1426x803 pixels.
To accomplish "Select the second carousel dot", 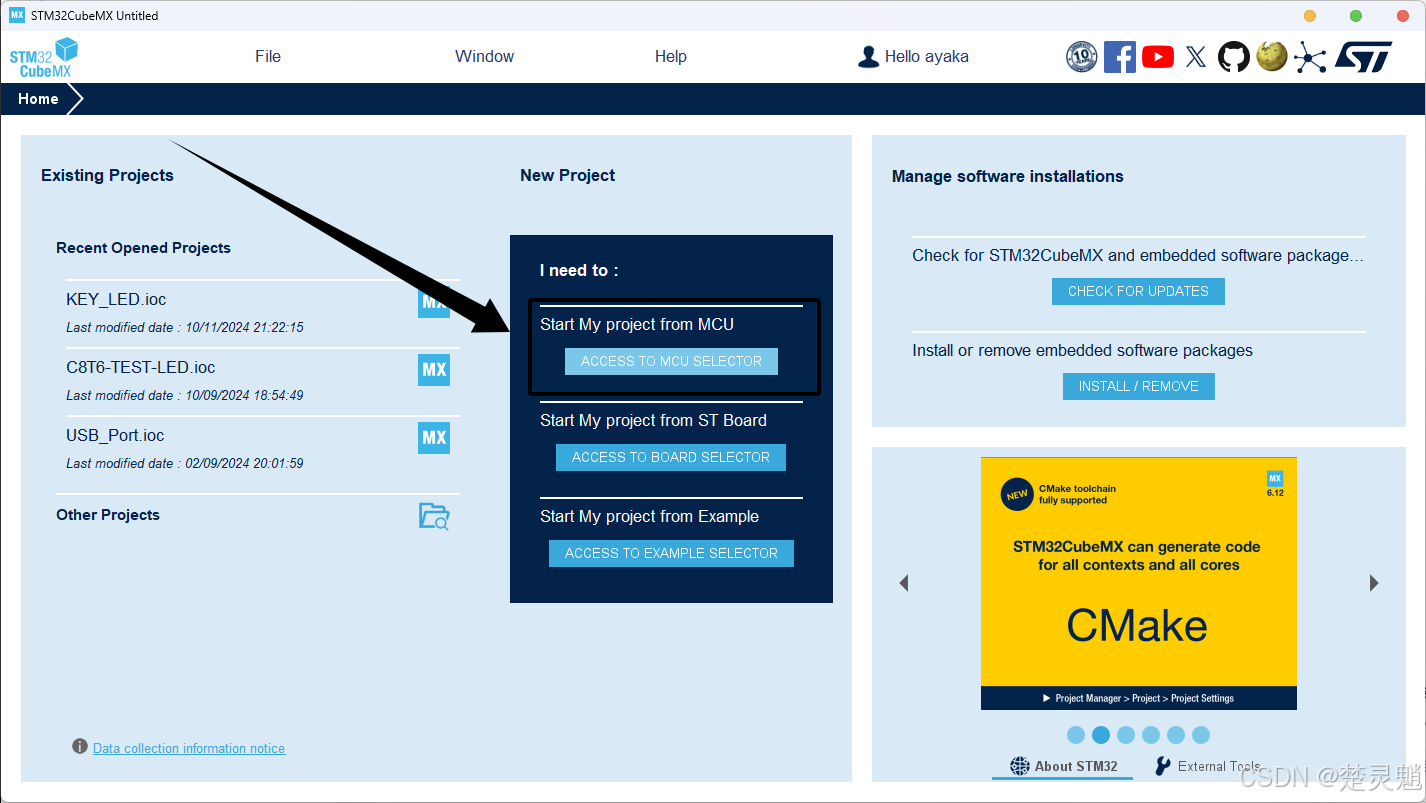I will [x=1101, y=735].
